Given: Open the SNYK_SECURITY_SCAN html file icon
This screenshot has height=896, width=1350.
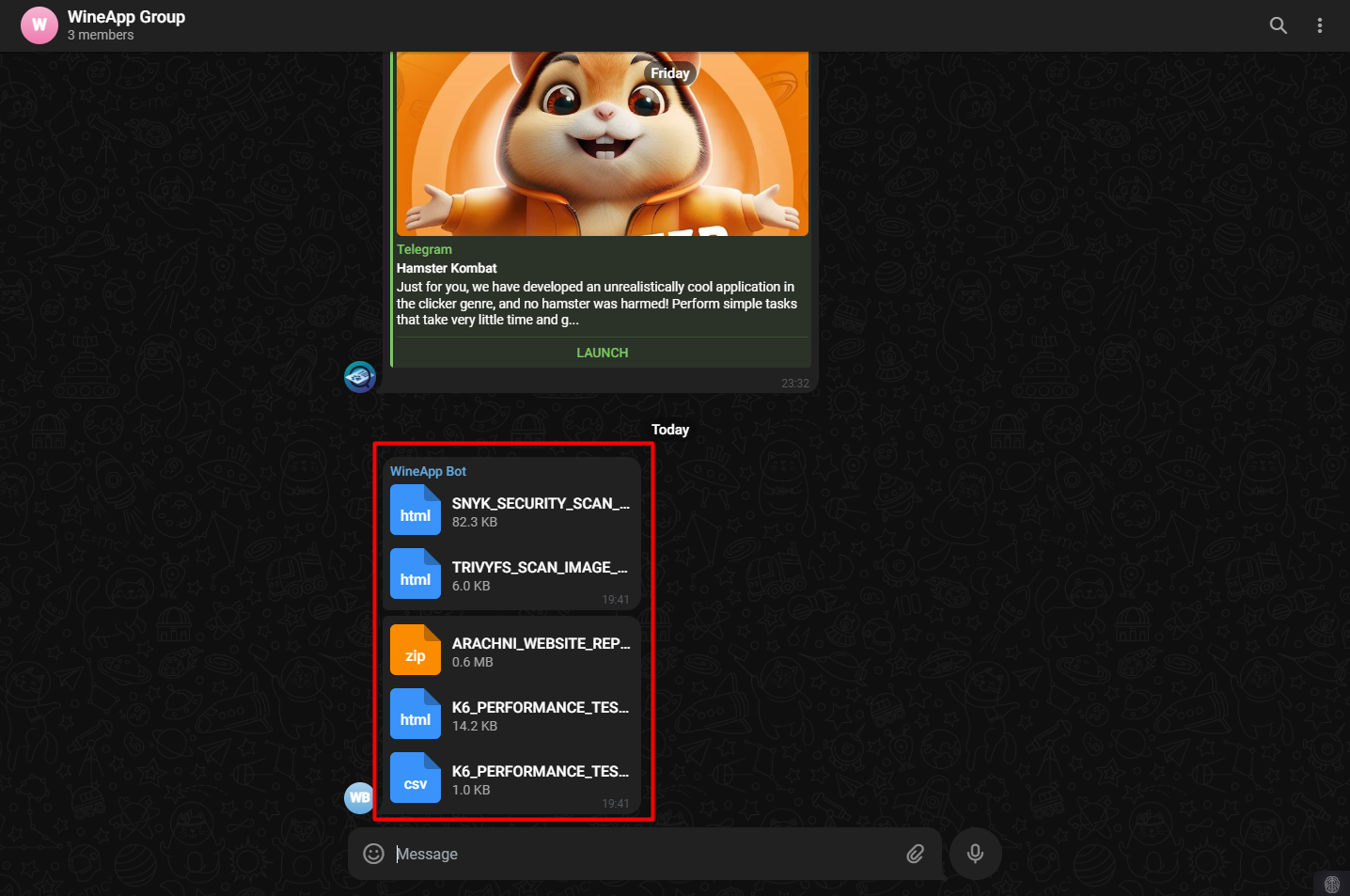Looking at the screenshot, I should click(416, 510).
